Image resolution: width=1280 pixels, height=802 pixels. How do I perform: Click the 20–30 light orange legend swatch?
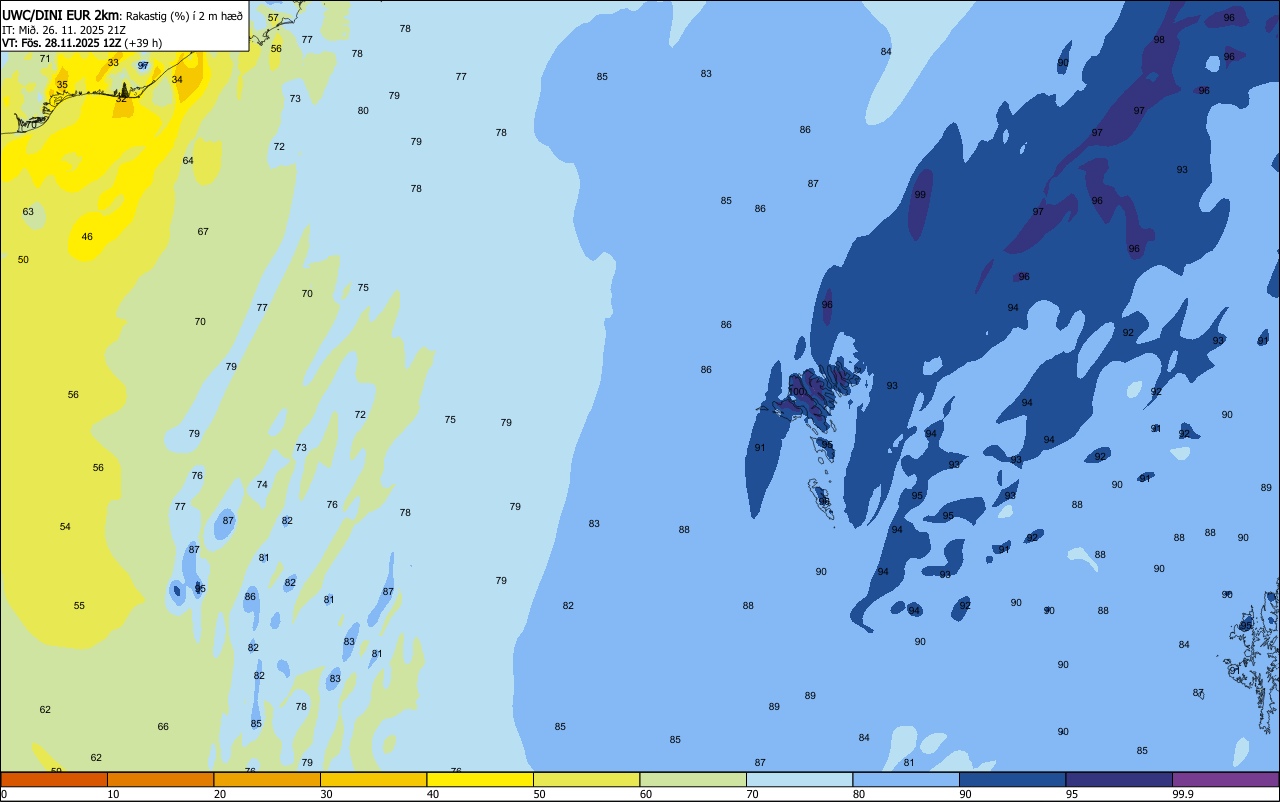[x=267, y=779]
